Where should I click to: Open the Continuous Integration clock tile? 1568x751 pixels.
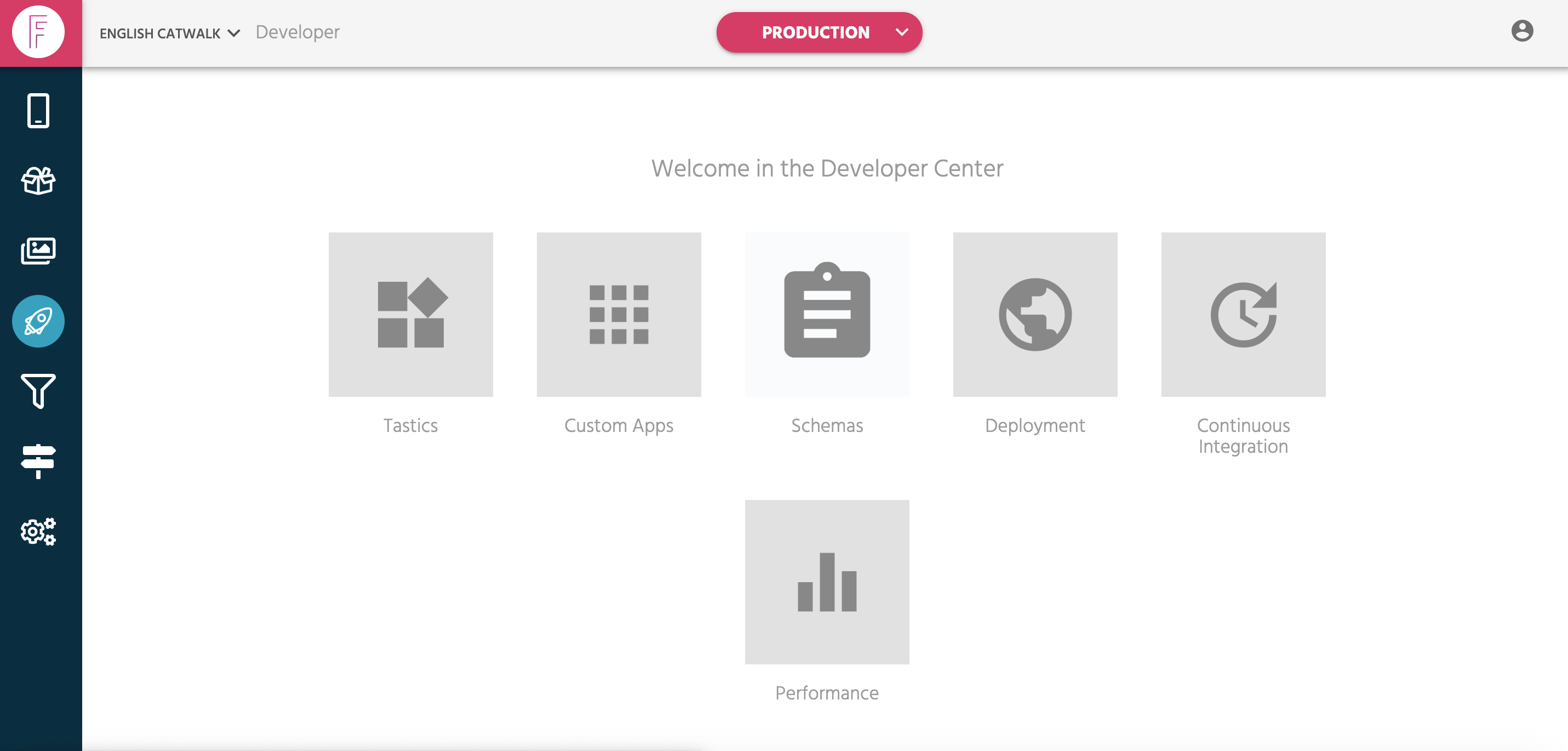1244,314
